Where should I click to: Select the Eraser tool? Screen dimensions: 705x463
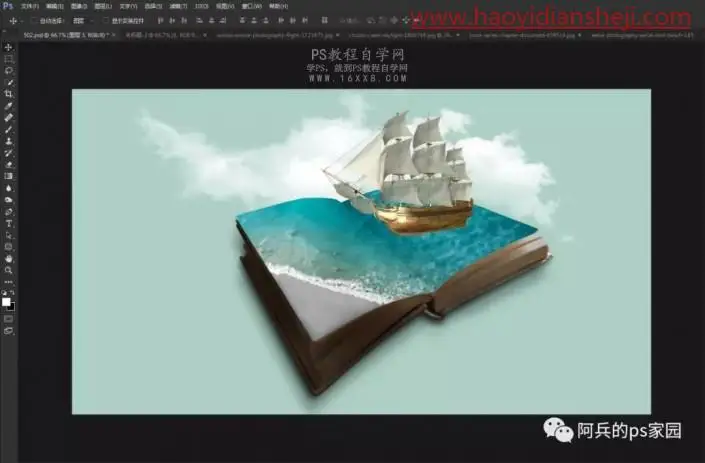point(9,165)
